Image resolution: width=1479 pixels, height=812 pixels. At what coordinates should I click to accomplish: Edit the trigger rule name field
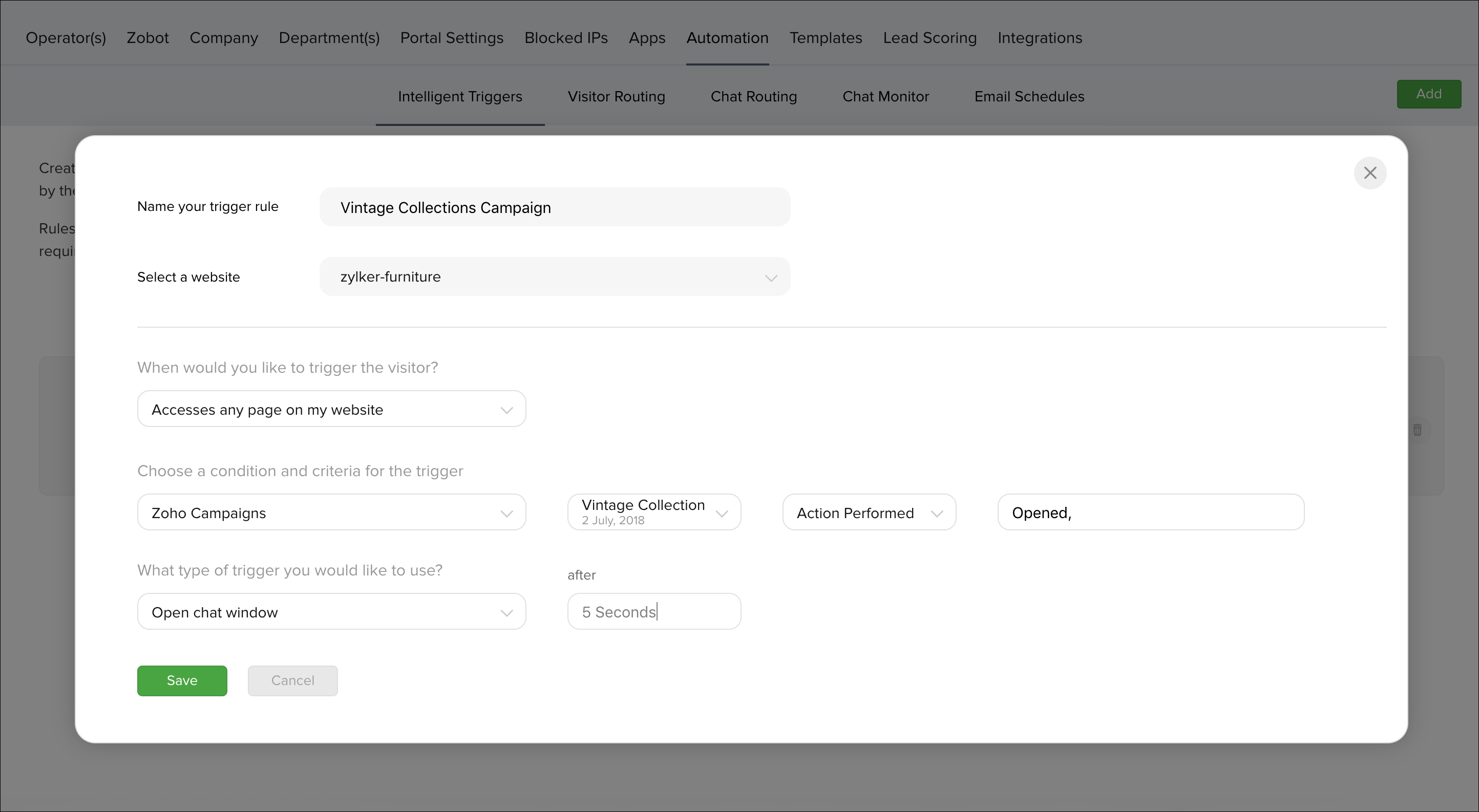[x=555, y=207]
